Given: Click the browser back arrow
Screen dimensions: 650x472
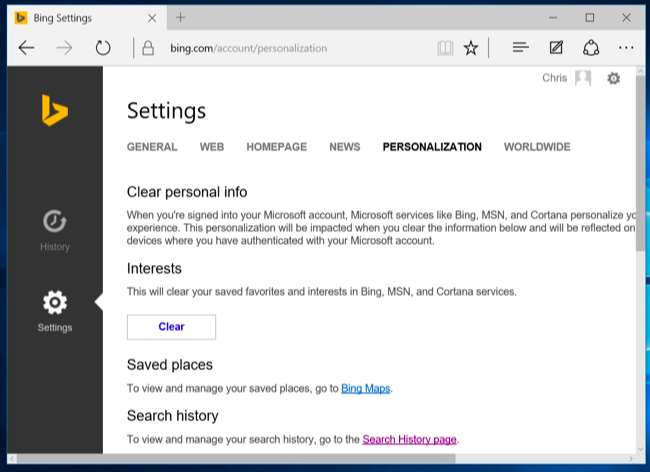Looking at the screenshot, I should pos(27,48).
